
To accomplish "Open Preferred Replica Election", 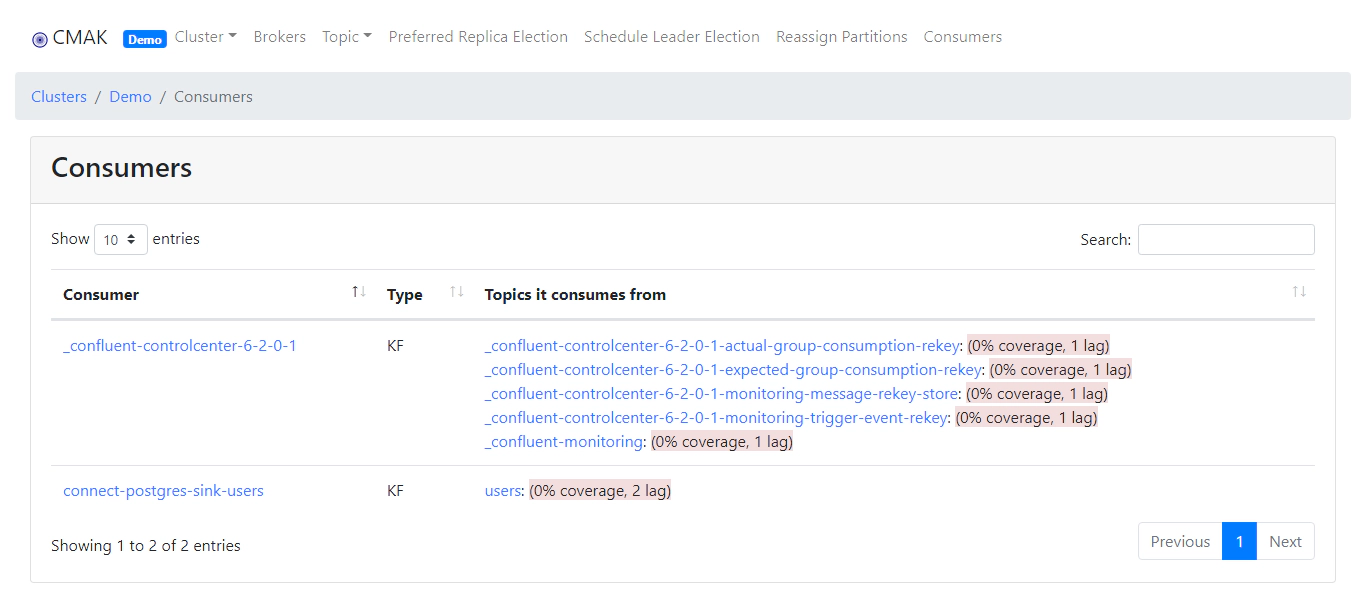I will [478, 37].
